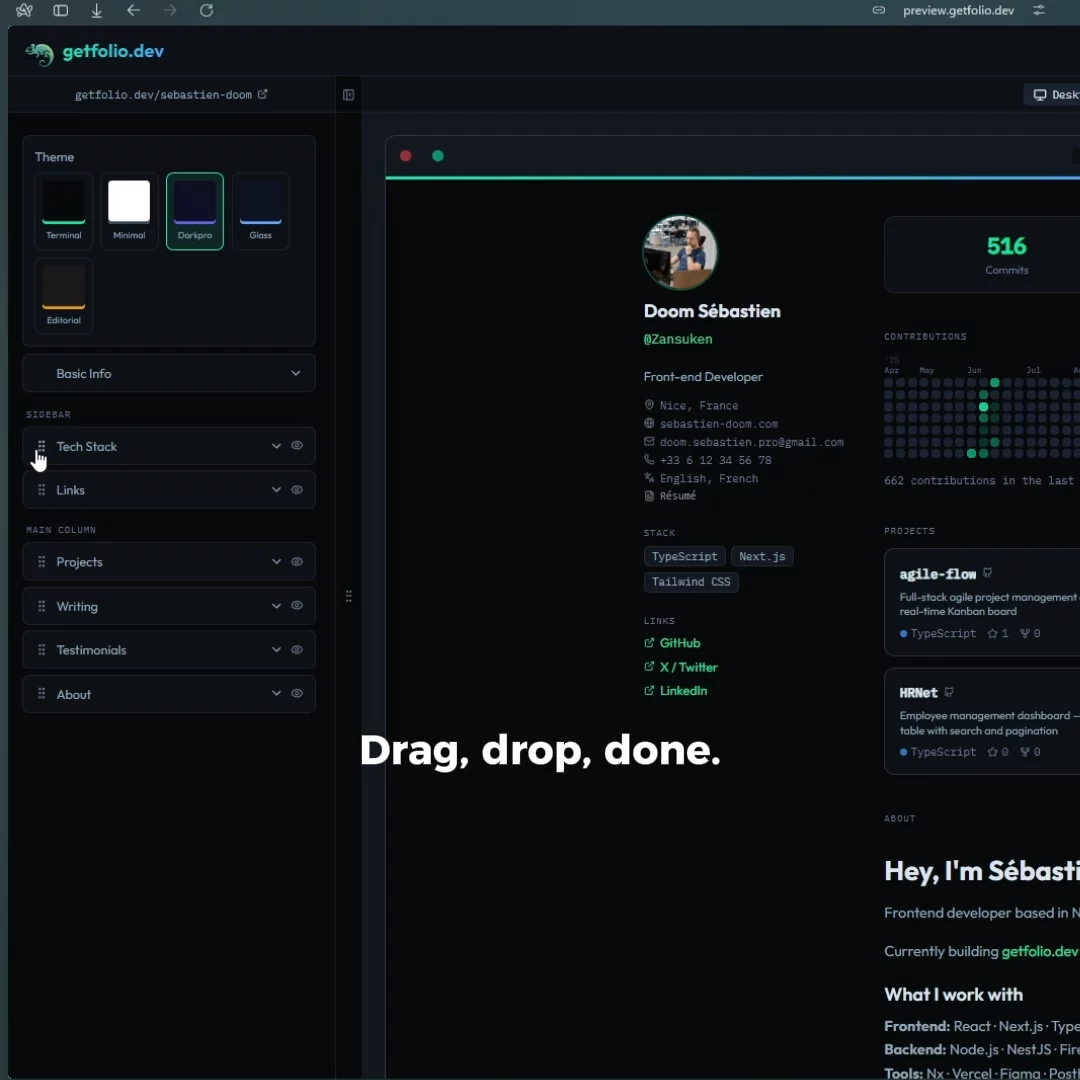Image resolution: width=1080 pixels, height=1080 pixels.
Task: Click the browser logo icon in top bar
Action: pyautogui.click(x=24, y=10)
